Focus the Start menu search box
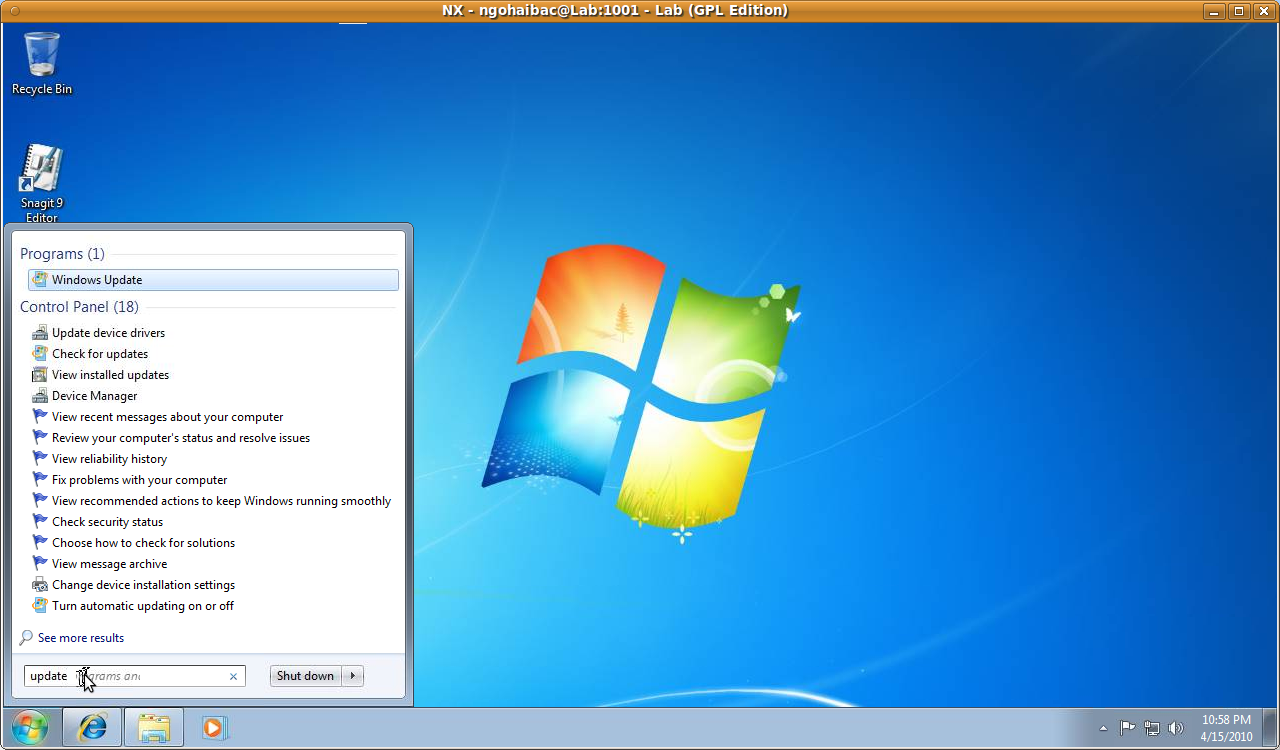This screenshot has width=1280, height=750. [x=135, y=676]
